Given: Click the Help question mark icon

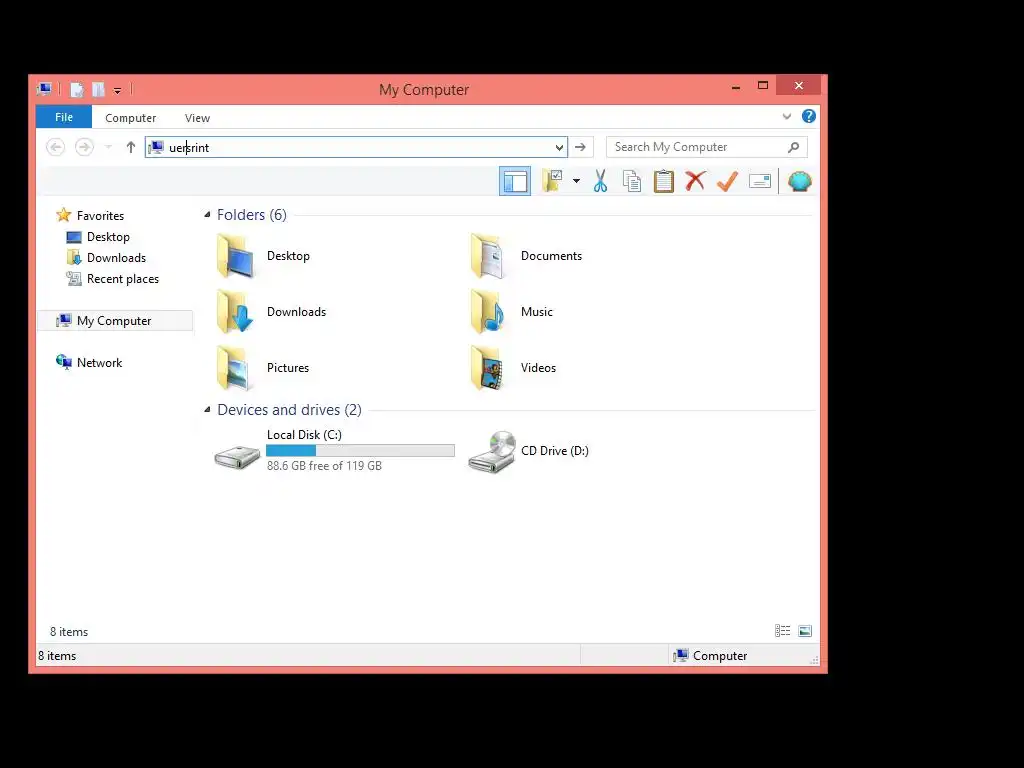Looking at the screenshot, I should (x=808, y=116).
